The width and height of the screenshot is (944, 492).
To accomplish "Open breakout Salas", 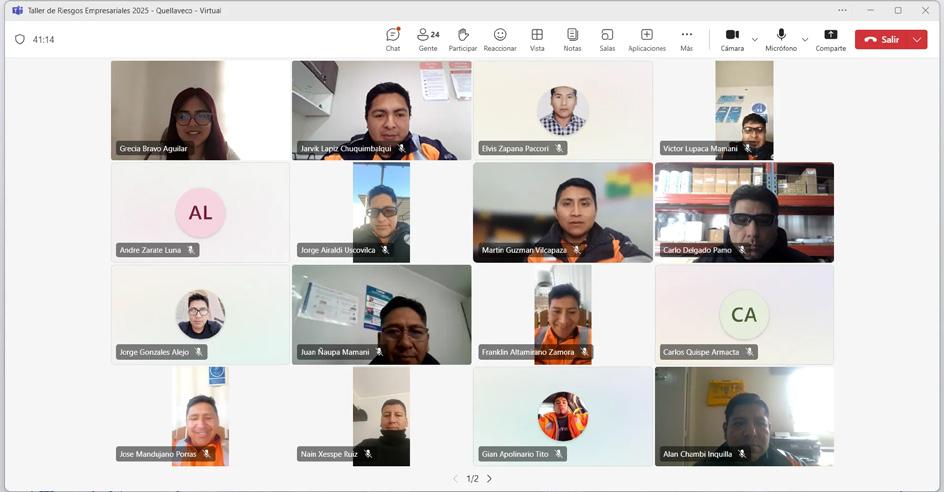I will [607, 40].
